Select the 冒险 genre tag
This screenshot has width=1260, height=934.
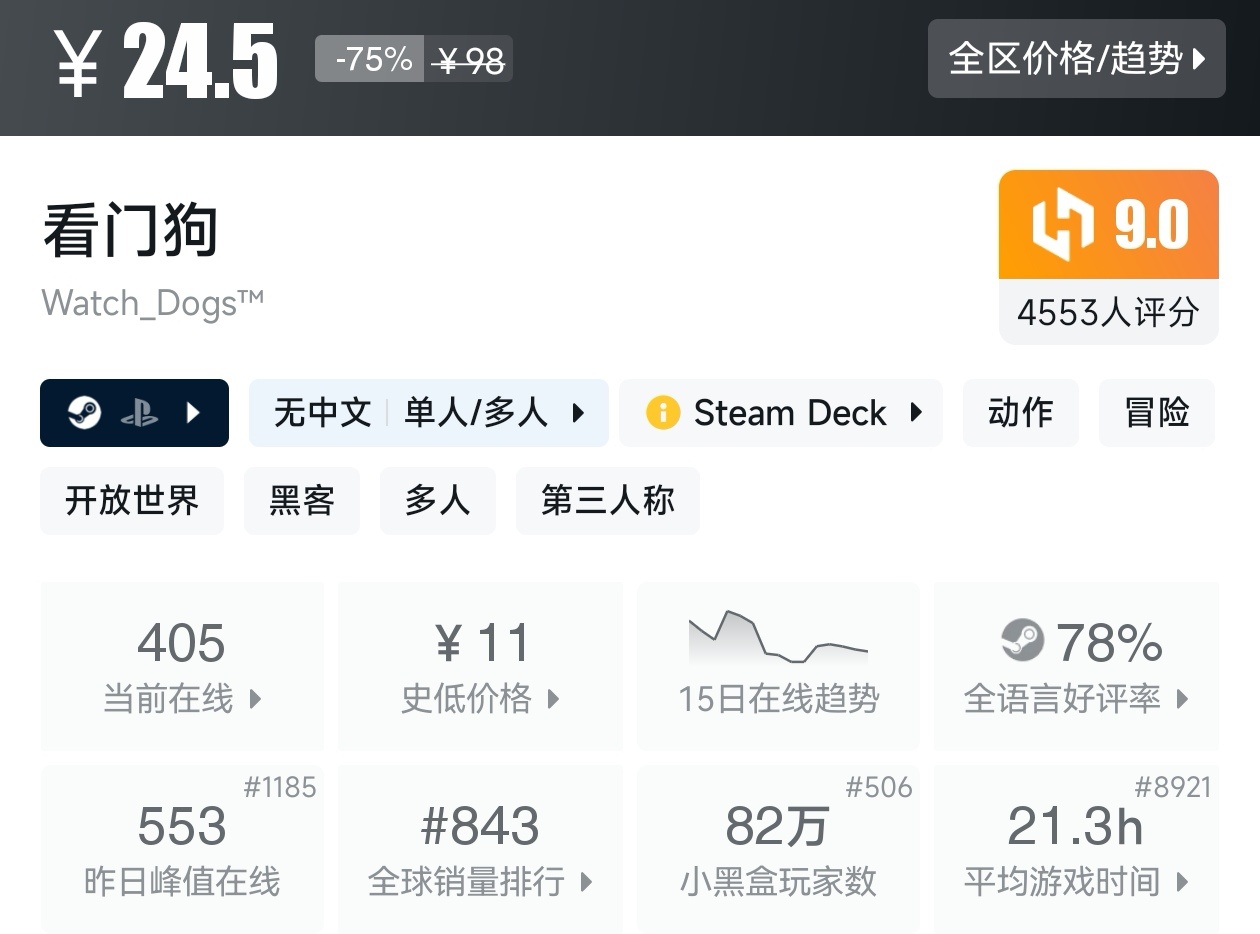coord(1156,413)
